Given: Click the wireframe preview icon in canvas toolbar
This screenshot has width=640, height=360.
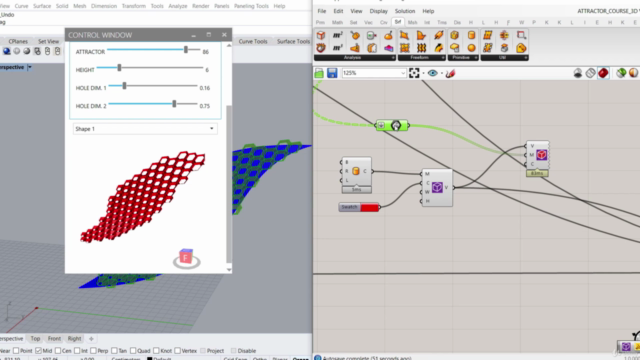Looking at the screenshot, I should click(x=590, y=73).
